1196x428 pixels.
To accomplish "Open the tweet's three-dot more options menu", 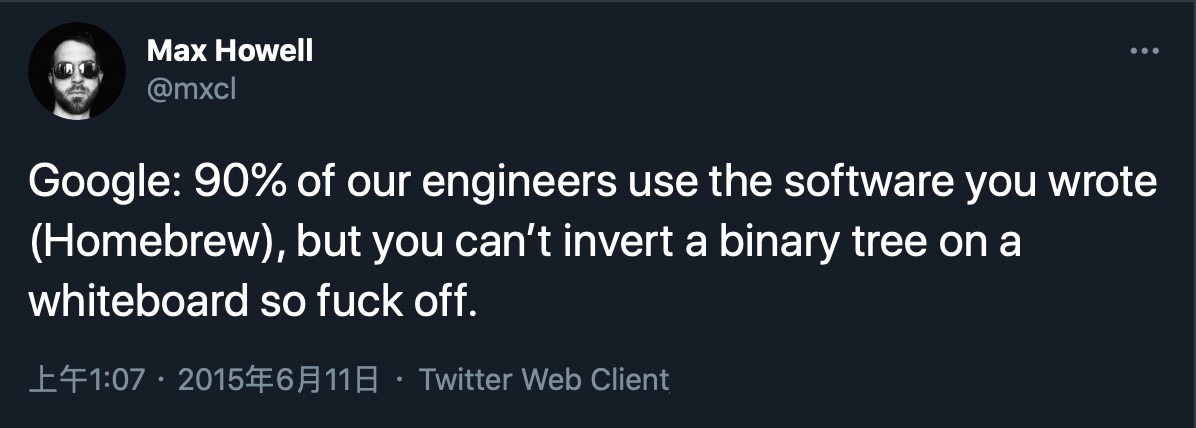I will click(1143, 51).
